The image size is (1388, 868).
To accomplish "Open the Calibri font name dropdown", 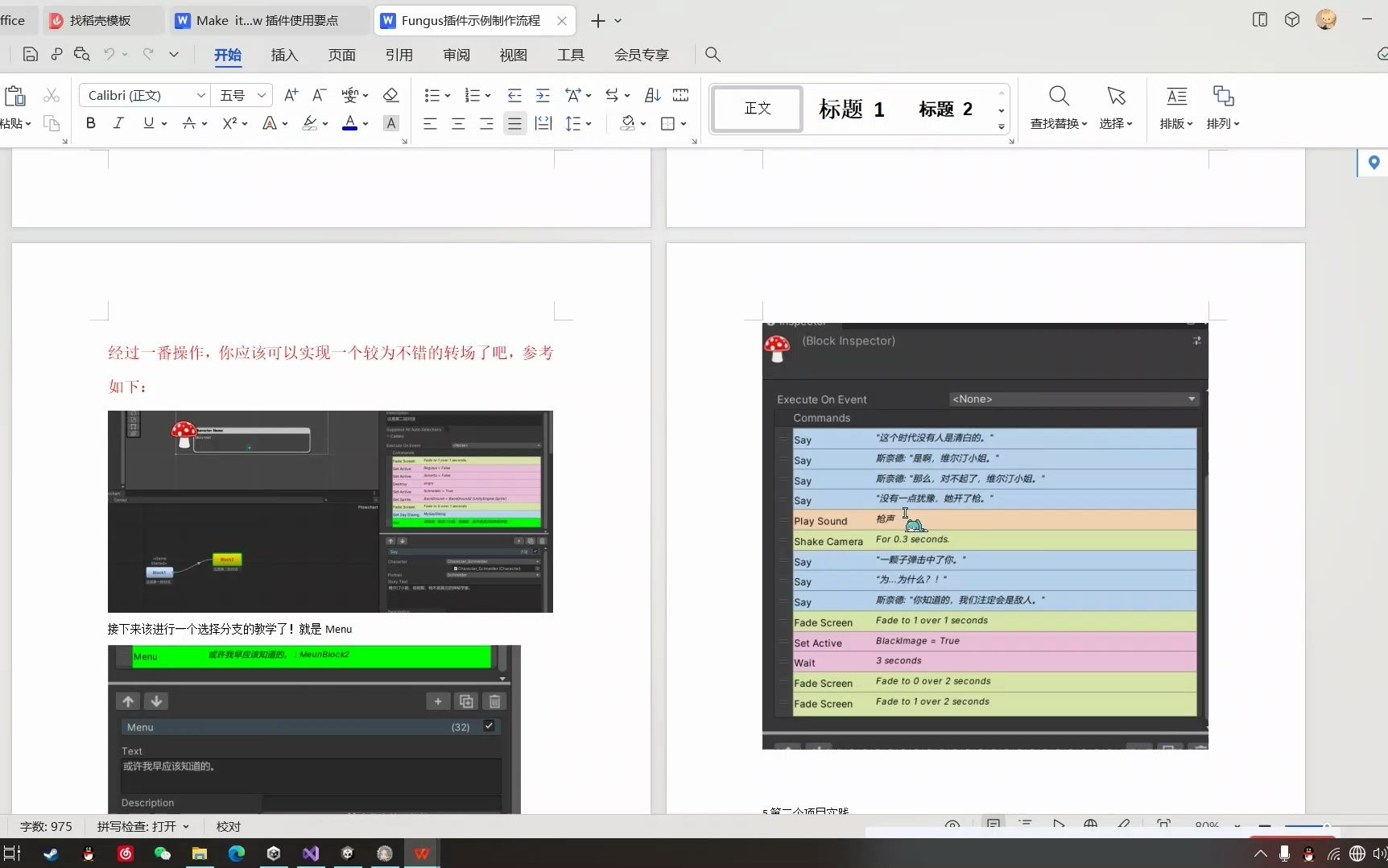I will [x=200, y=95].
